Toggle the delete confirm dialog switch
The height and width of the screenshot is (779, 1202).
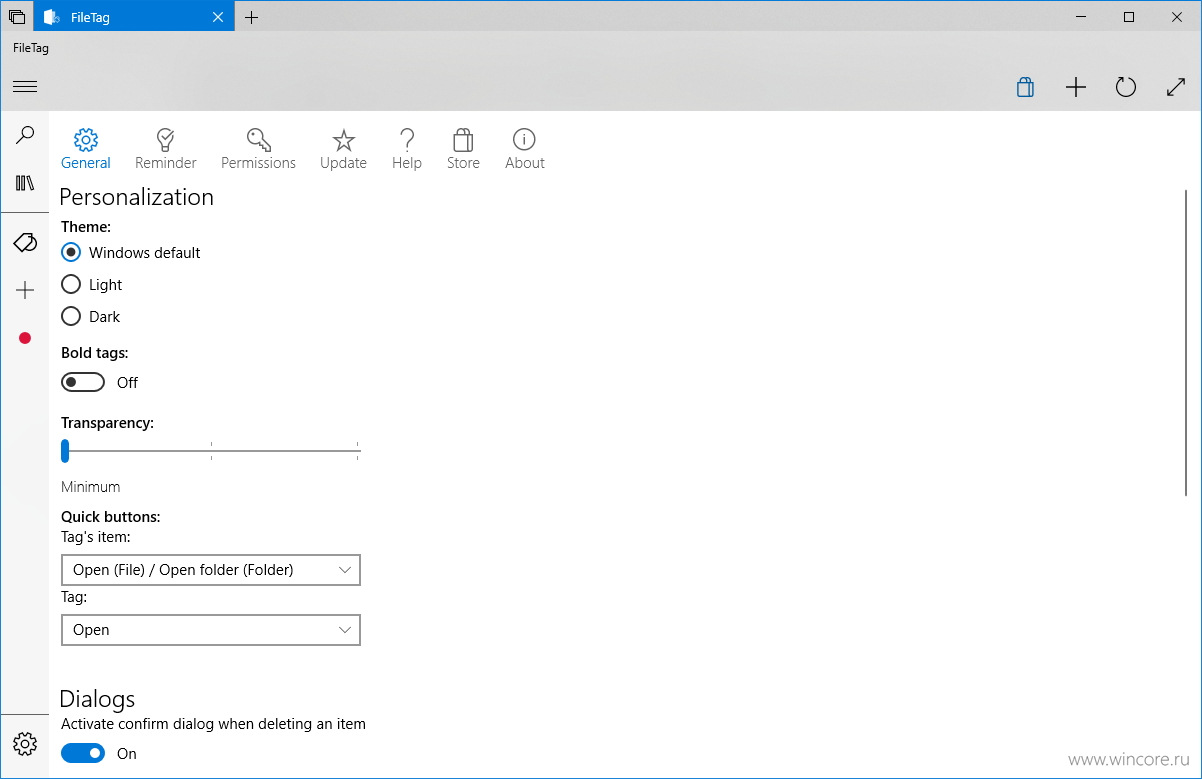coord(83,753)
